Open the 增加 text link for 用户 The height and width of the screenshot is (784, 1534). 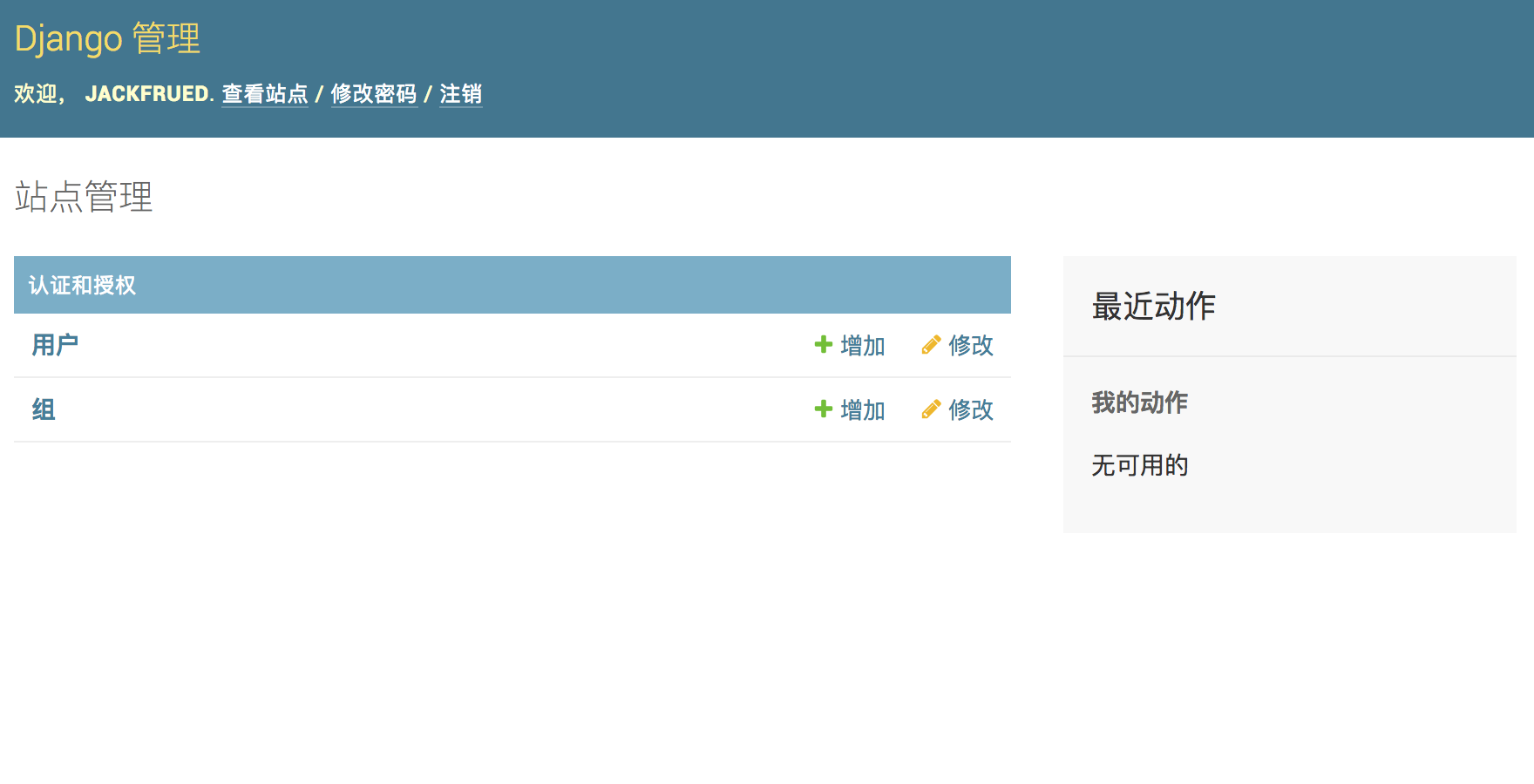pos(862,346)
